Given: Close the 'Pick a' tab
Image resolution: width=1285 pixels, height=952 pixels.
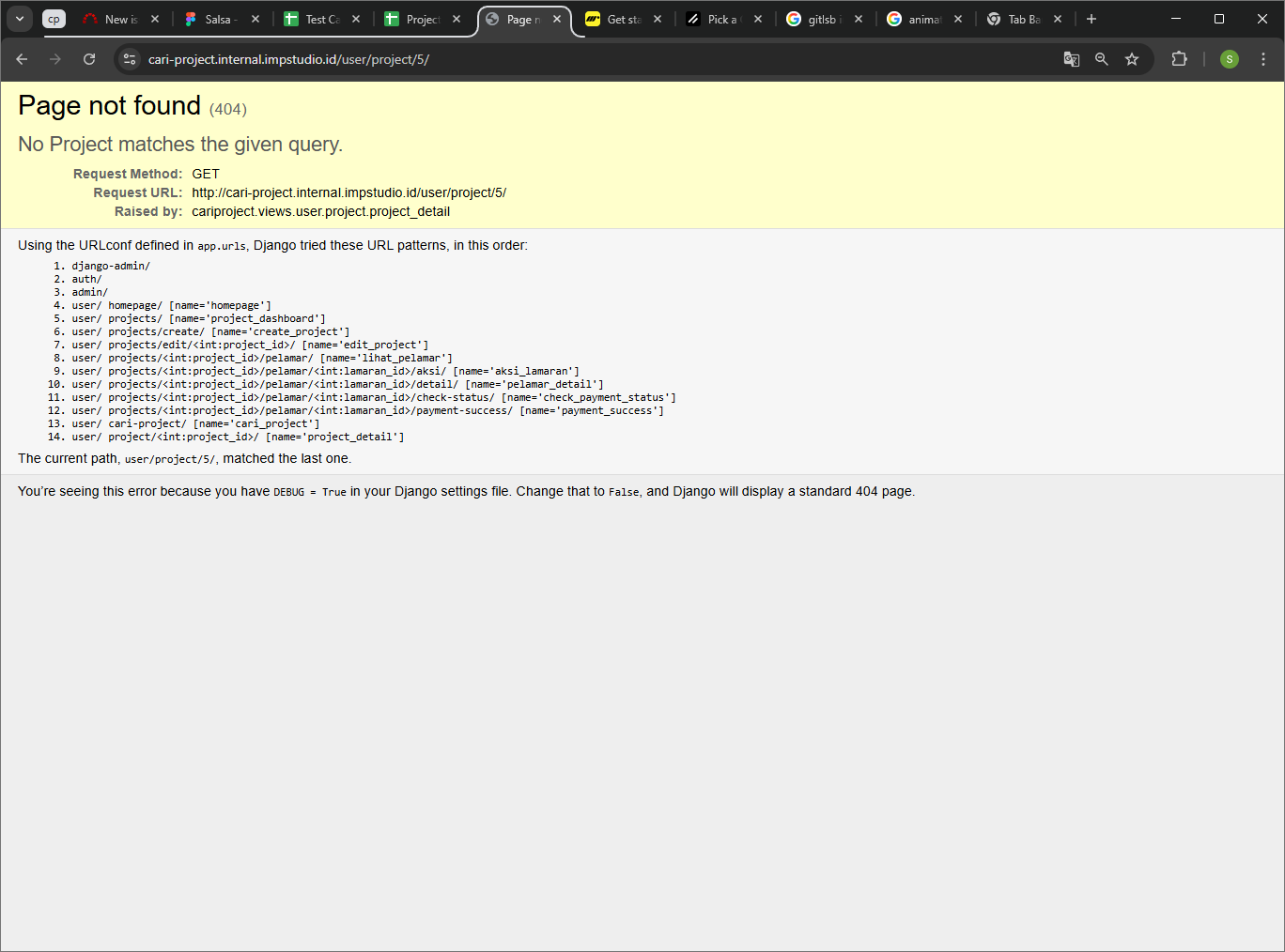Looking at the screenshot, I should pos(758,19).
